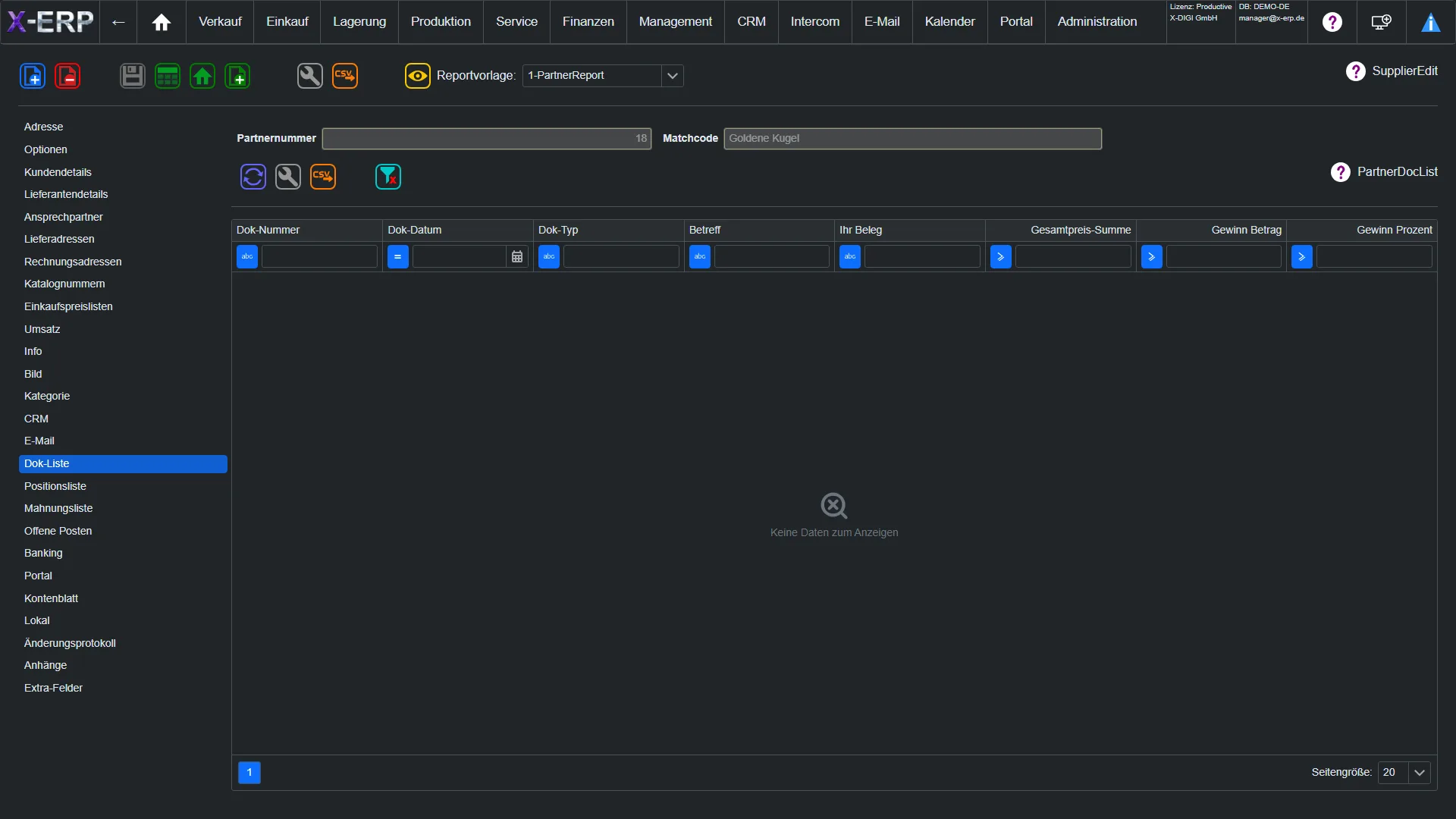The height and width of the screenshot is (819, 1456).
Task: Select Änderungsprotokoll in the sidebar
Action: pos(123,644)
